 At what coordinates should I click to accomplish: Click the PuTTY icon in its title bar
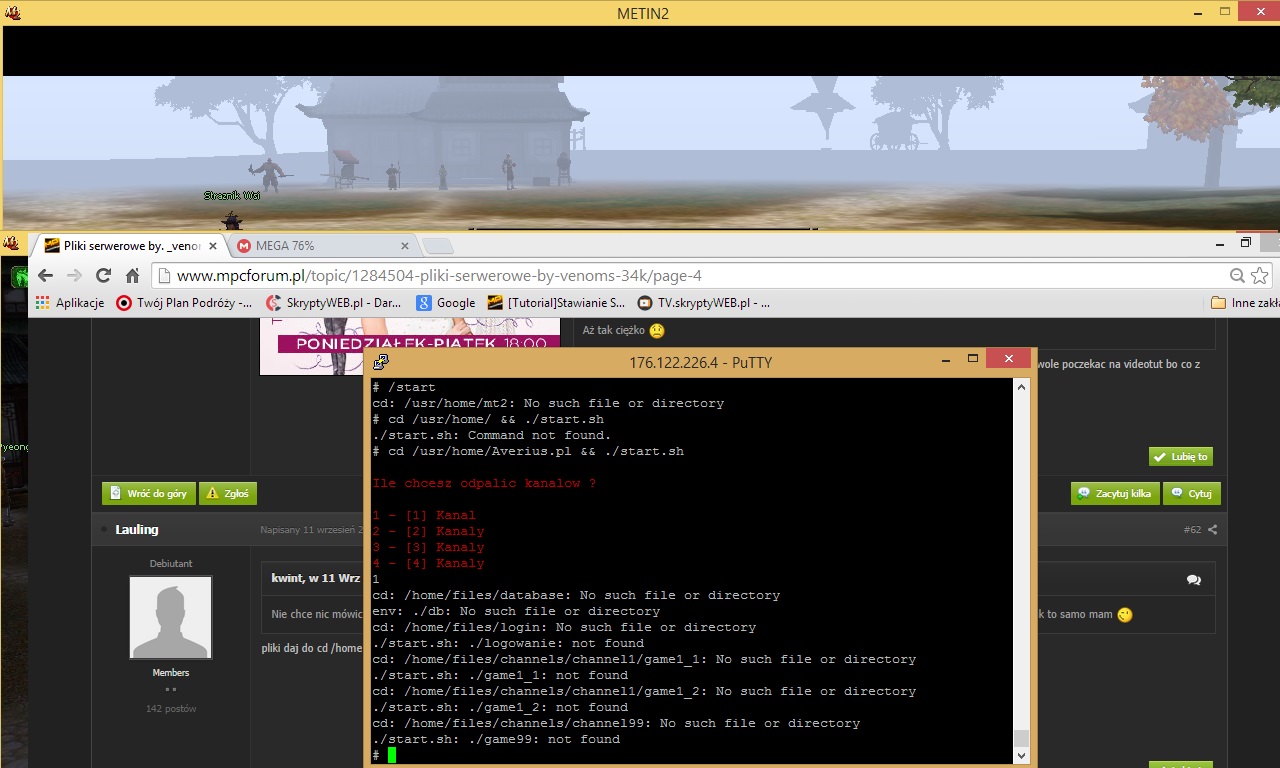[x=381, y=362]
